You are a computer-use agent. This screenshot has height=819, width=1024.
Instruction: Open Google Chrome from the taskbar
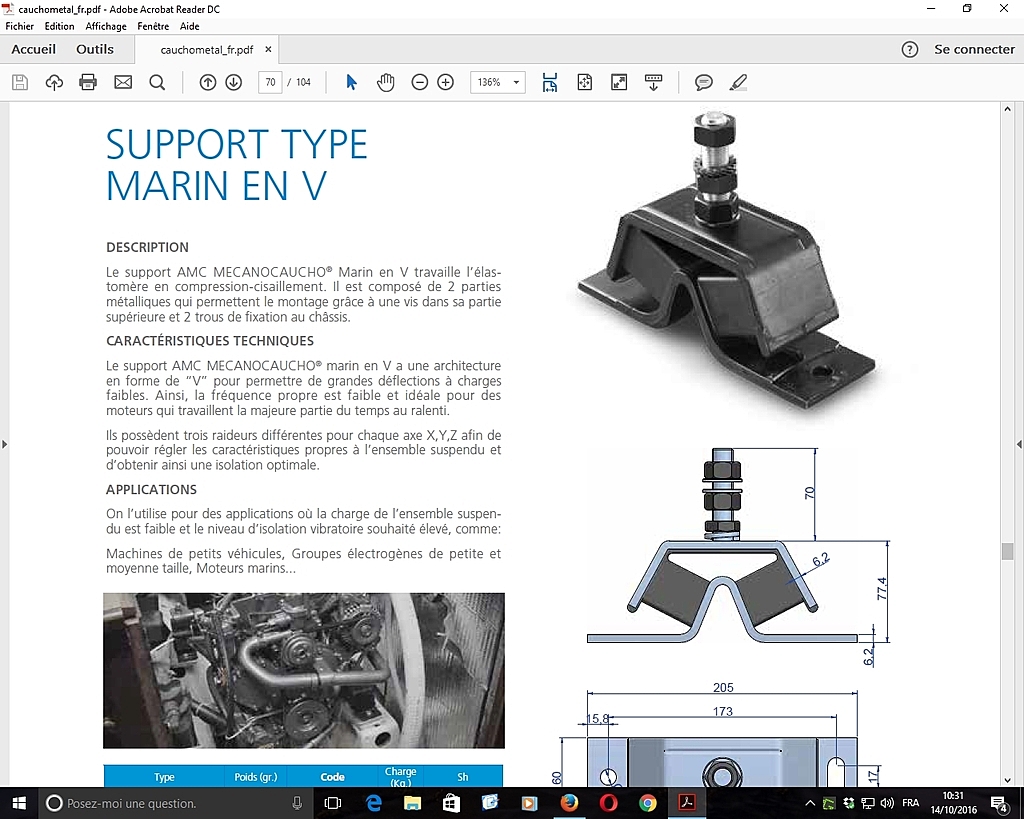[647, 803]
